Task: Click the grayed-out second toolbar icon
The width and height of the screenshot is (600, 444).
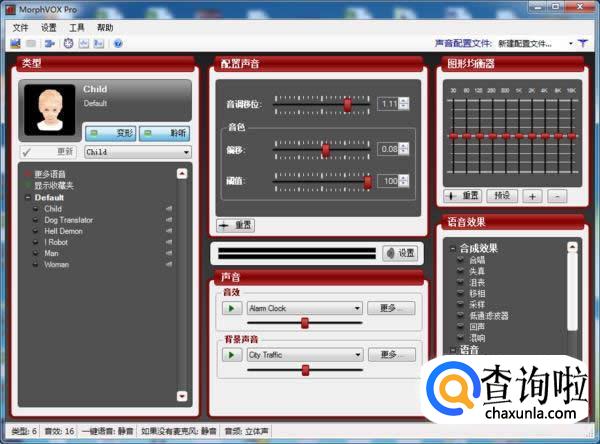Action: pos(31,43)
